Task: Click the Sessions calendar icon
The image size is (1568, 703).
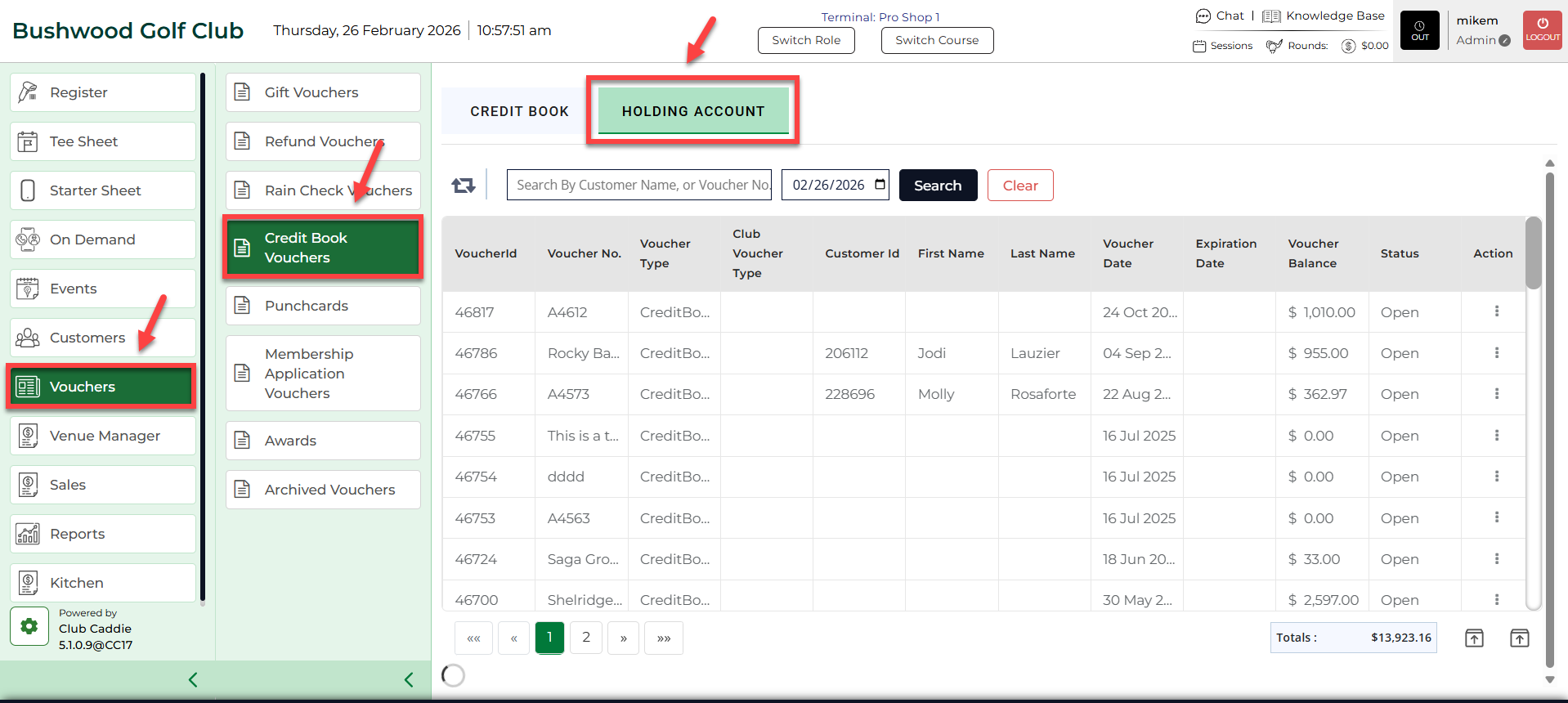Action: [1199, 46]
